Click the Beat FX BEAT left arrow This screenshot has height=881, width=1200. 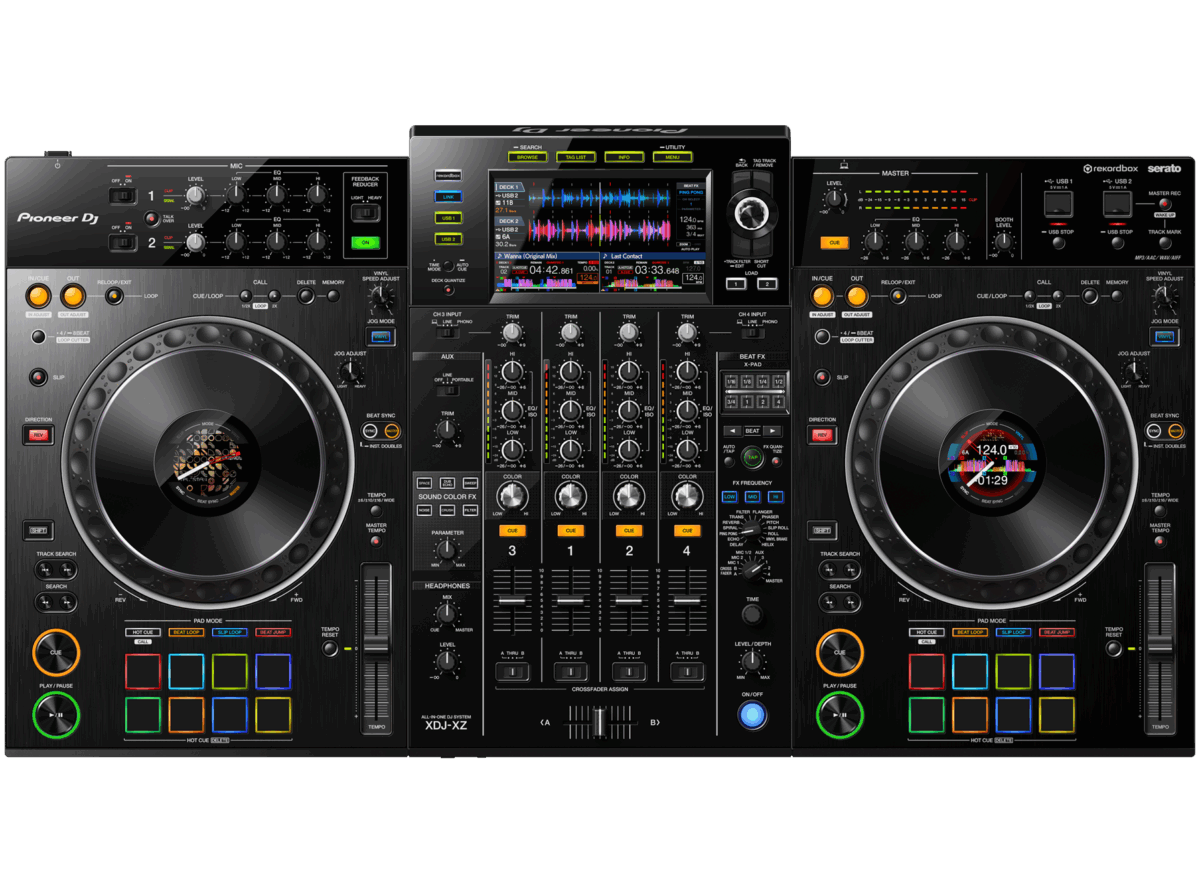(x=732, y=430)
